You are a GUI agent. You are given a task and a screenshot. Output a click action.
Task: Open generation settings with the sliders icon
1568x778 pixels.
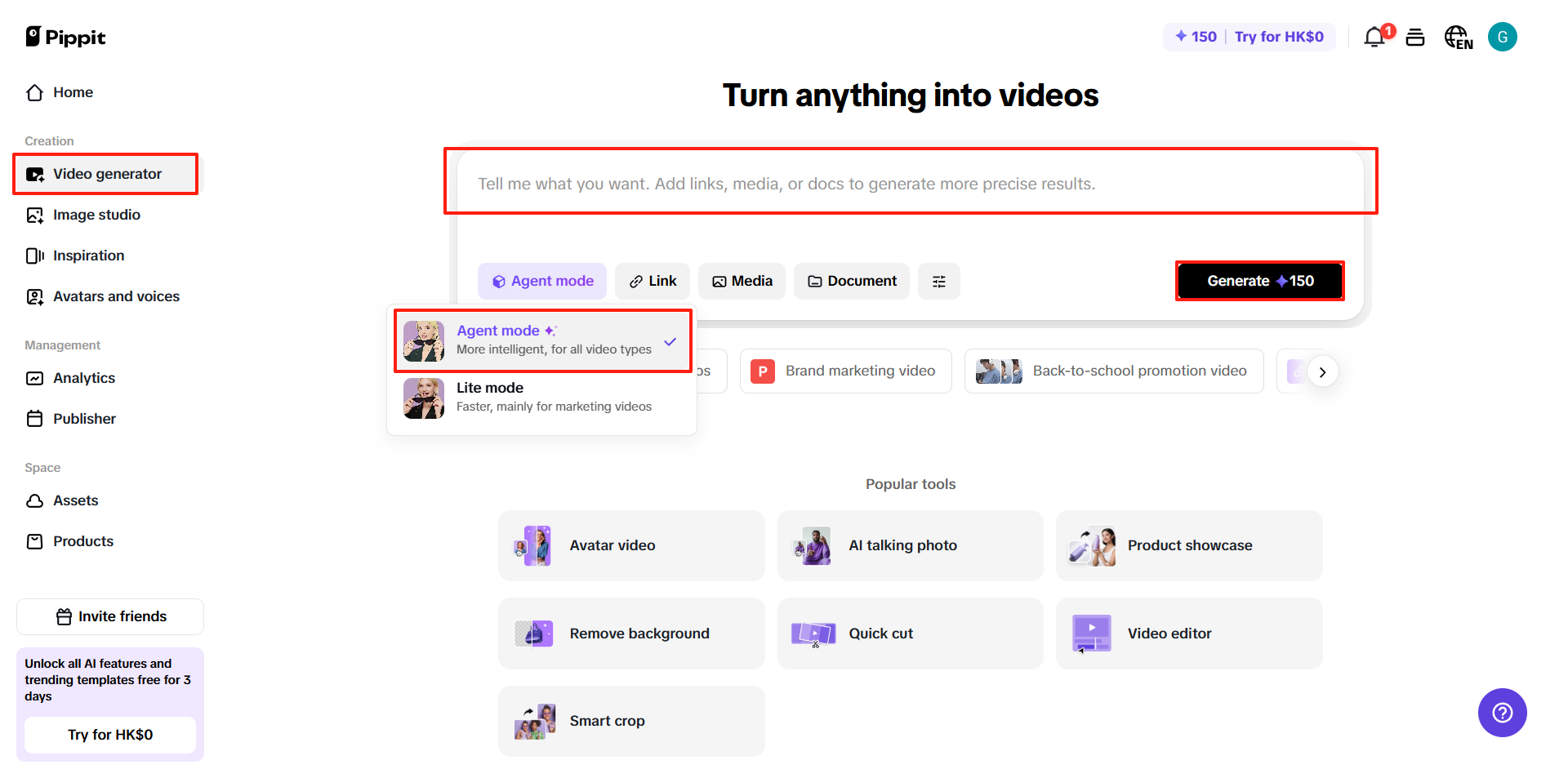938,281
